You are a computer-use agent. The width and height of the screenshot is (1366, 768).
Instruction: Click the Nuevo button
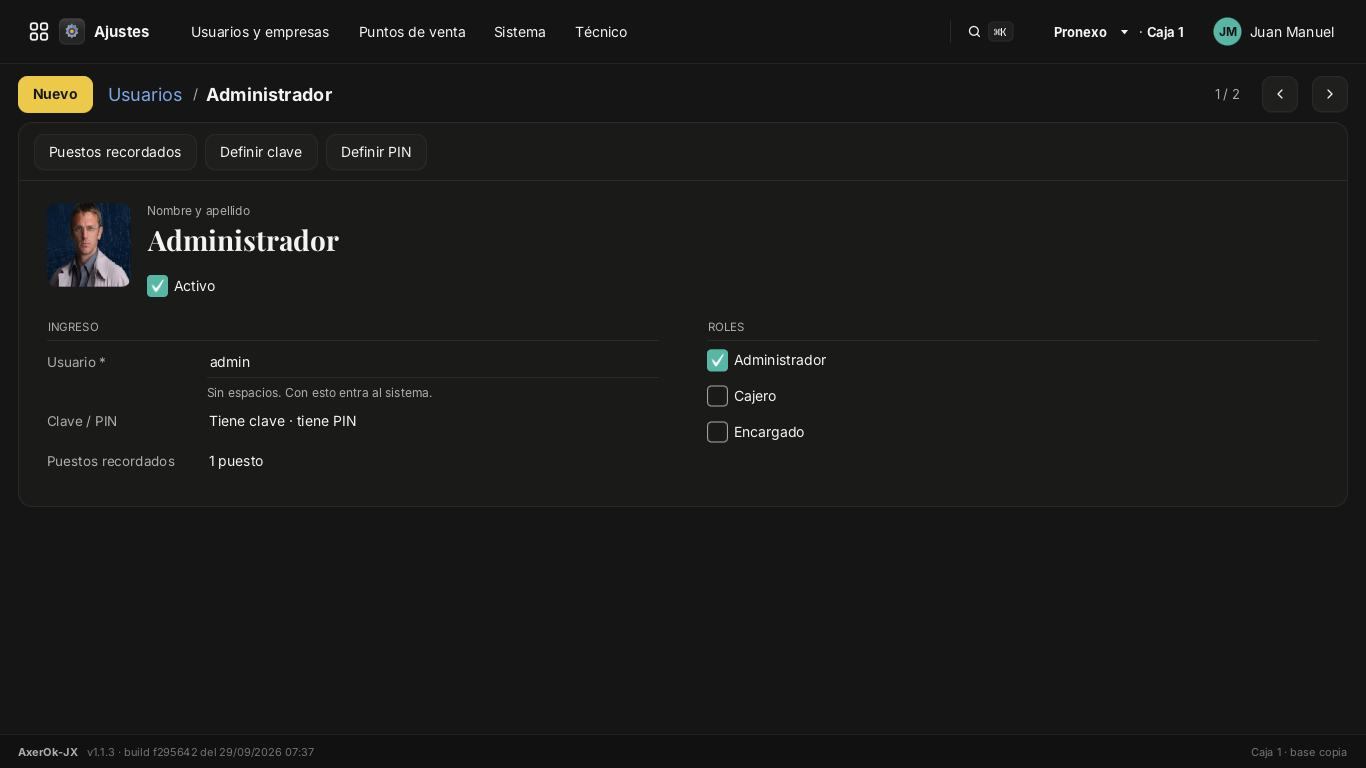click(55, 94)
